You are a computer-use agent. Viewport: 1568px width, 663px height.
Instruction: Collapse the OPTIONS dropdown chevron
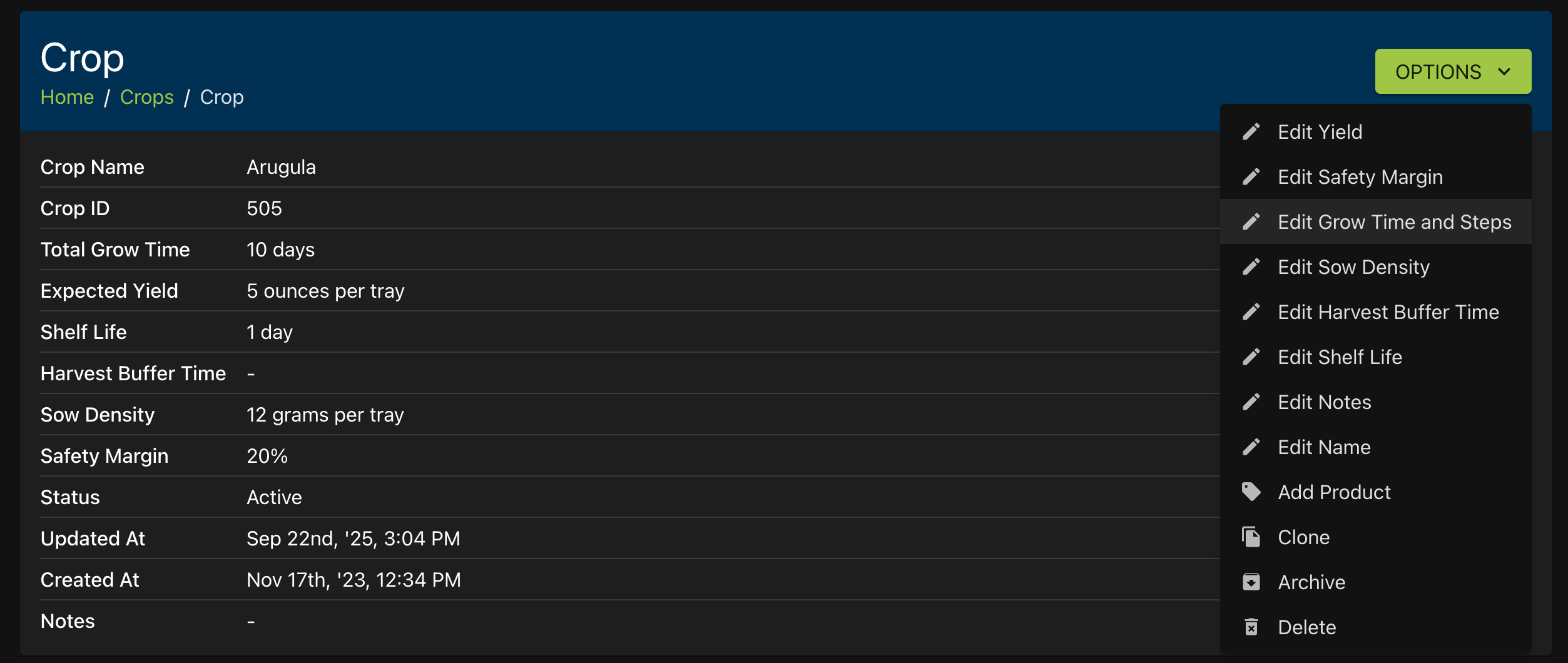coord(1505,72)
